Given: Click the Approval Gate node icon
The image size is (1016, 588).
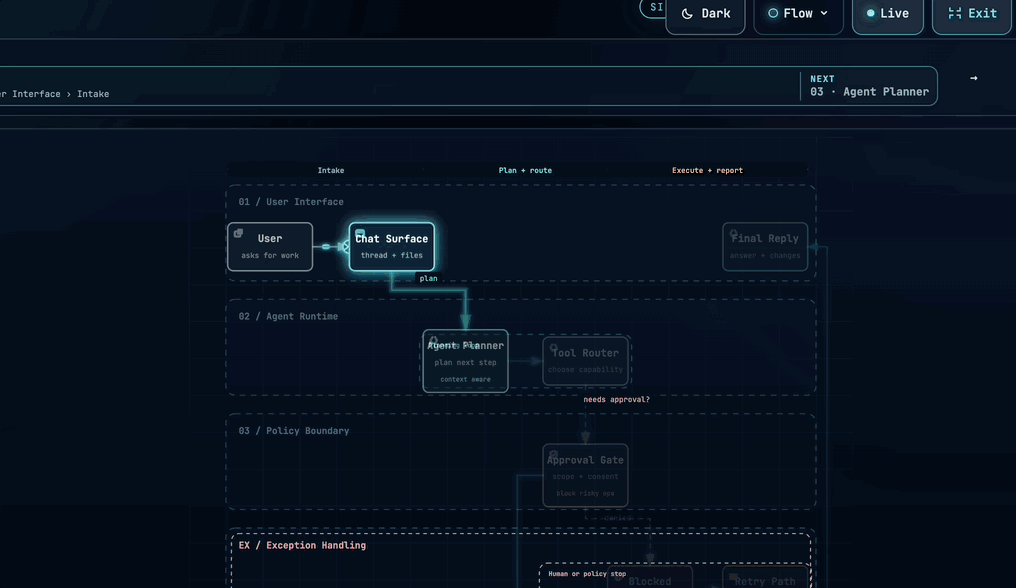Looking at the screenshot, I should (x=553, y=455).
